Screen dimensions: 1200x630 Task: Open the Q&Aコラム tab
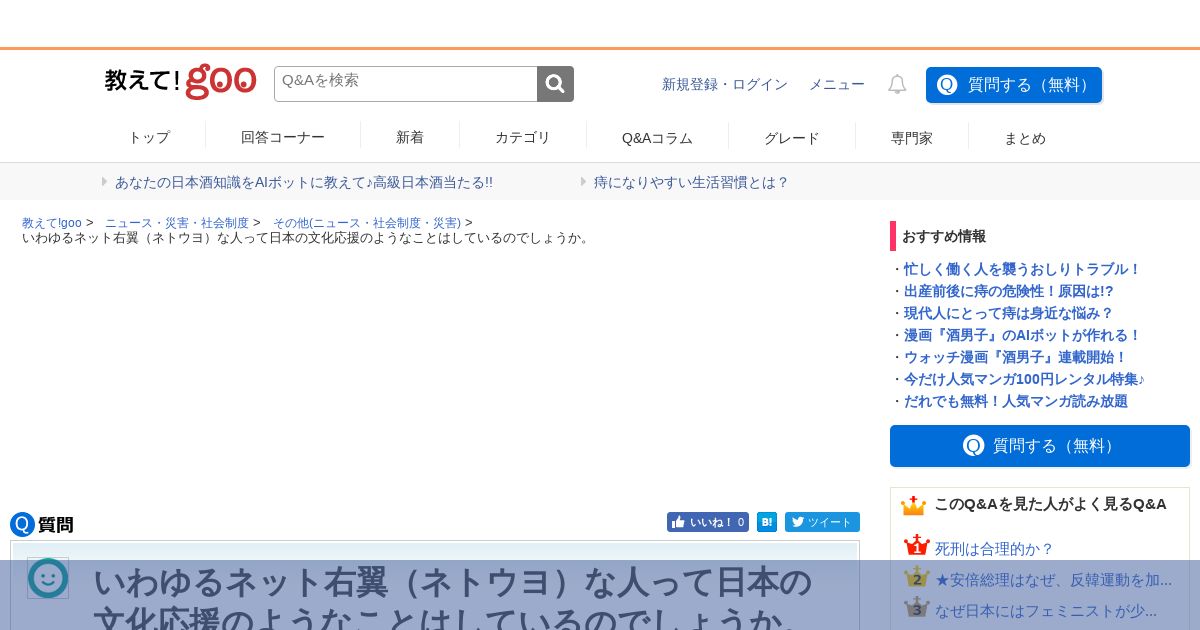657,138
